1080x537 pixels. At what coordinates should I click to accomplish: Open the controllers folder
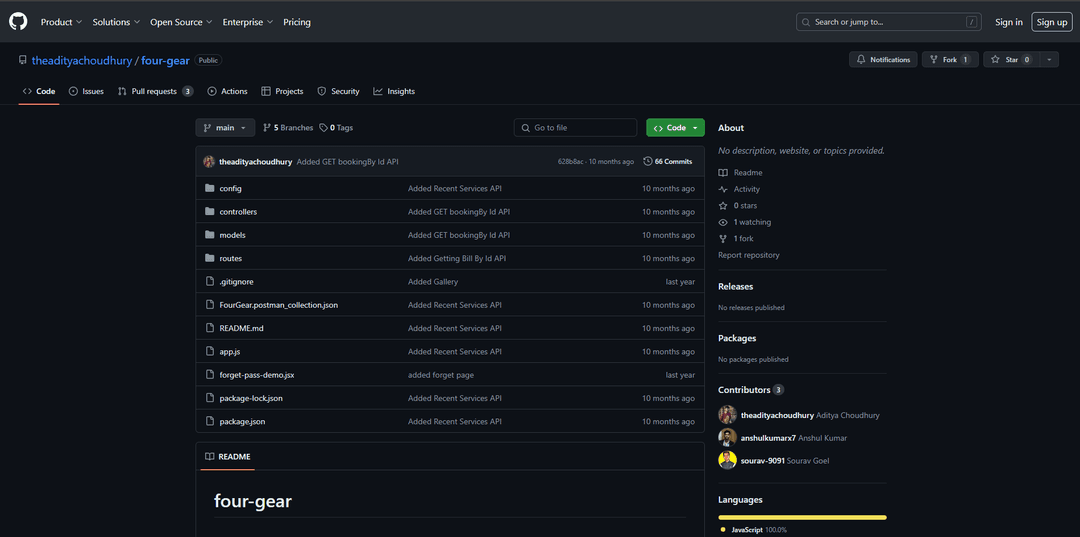tap(238, 211)
